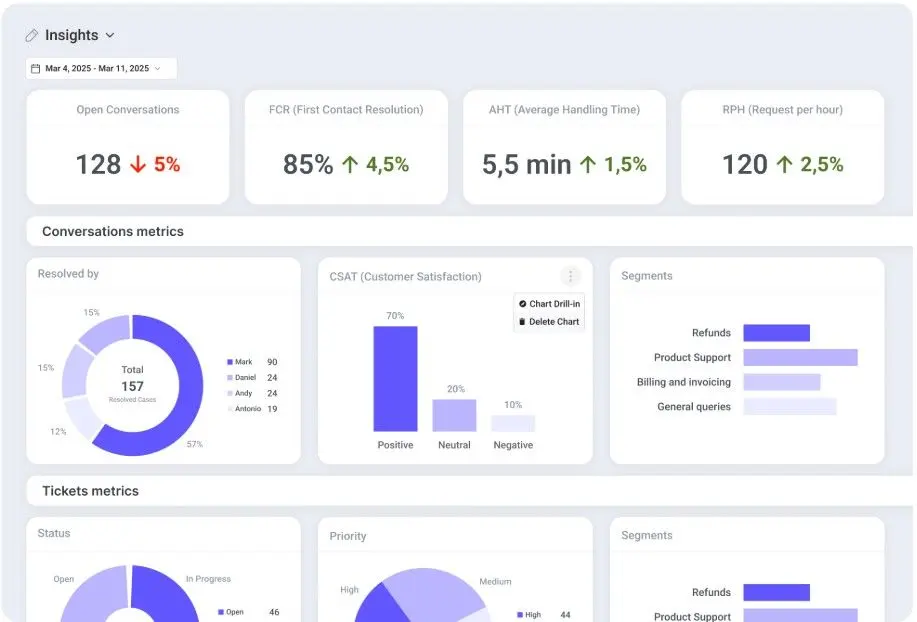Click the RPH green up arrow icon
Viewport: 917px width, 622px height.
click(784, 164)
